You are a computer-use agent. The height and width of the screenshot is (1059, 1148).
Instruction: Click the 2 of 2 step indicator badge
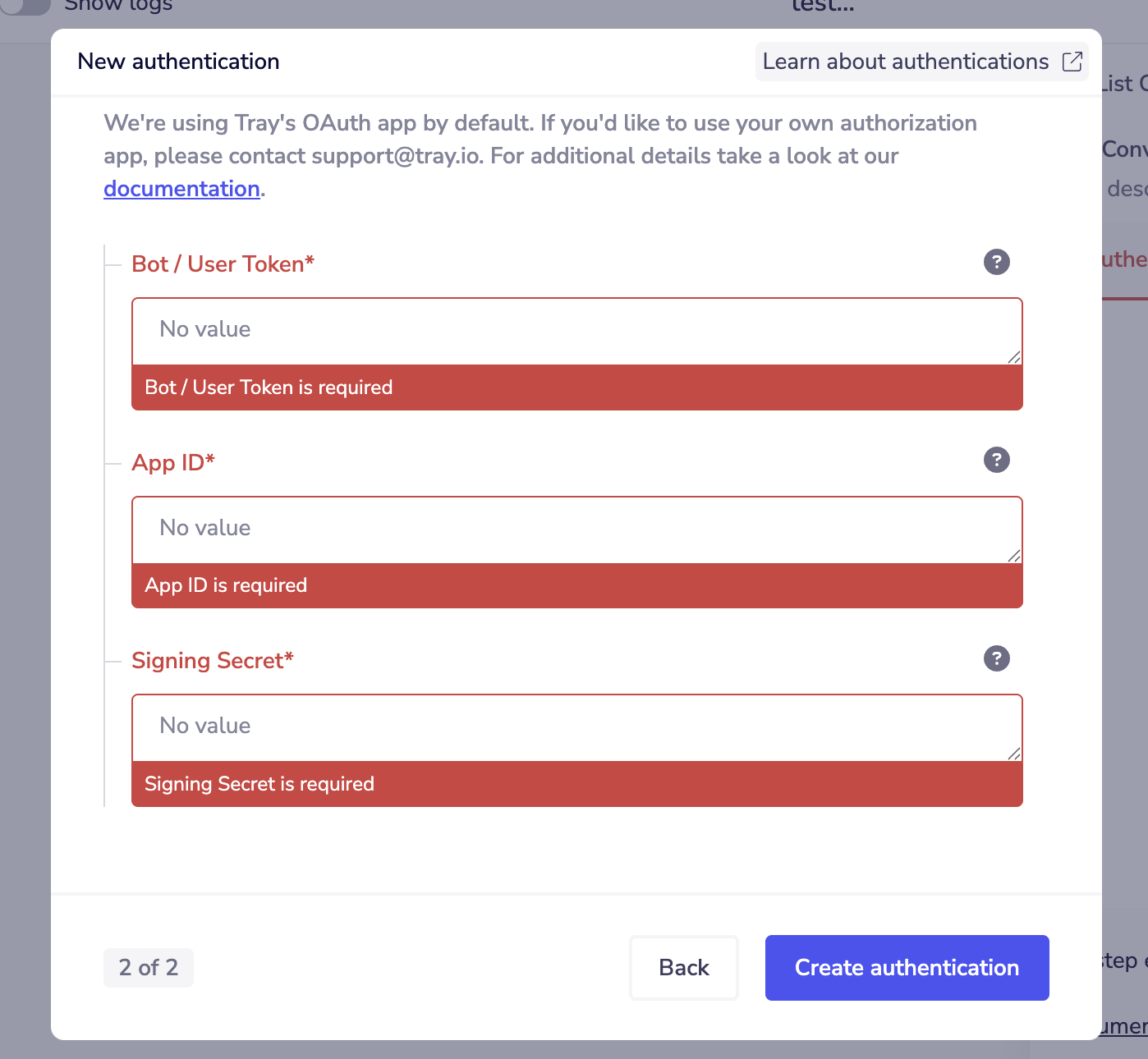[148, 967]
